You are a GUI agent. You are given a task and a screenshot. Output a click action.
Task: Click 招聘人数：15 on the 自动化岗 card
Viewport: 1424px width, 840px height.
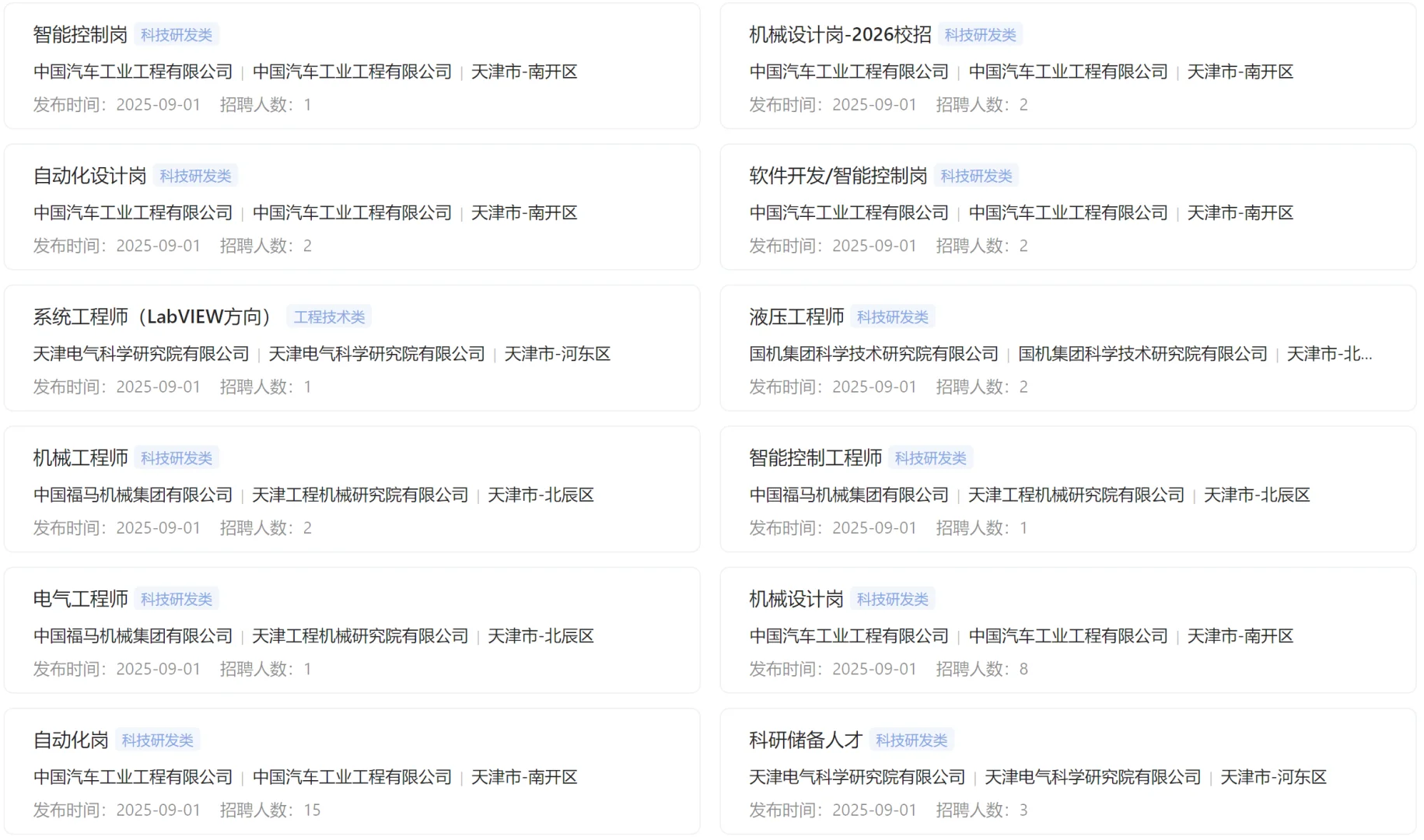pos(270,810)
